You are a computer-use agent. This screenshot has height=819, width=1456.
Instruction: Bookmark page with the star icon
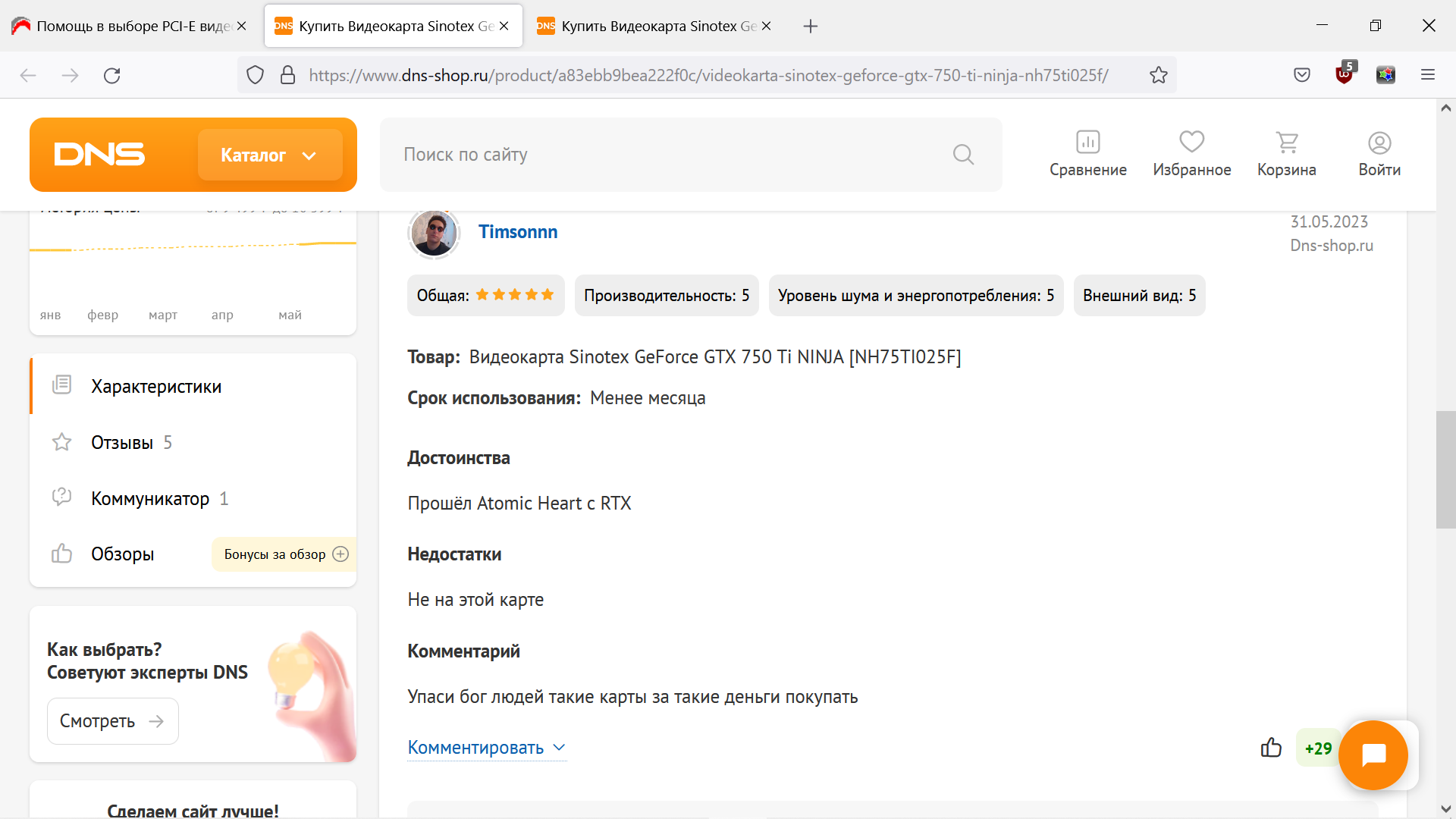click(x=1158, y=75)
